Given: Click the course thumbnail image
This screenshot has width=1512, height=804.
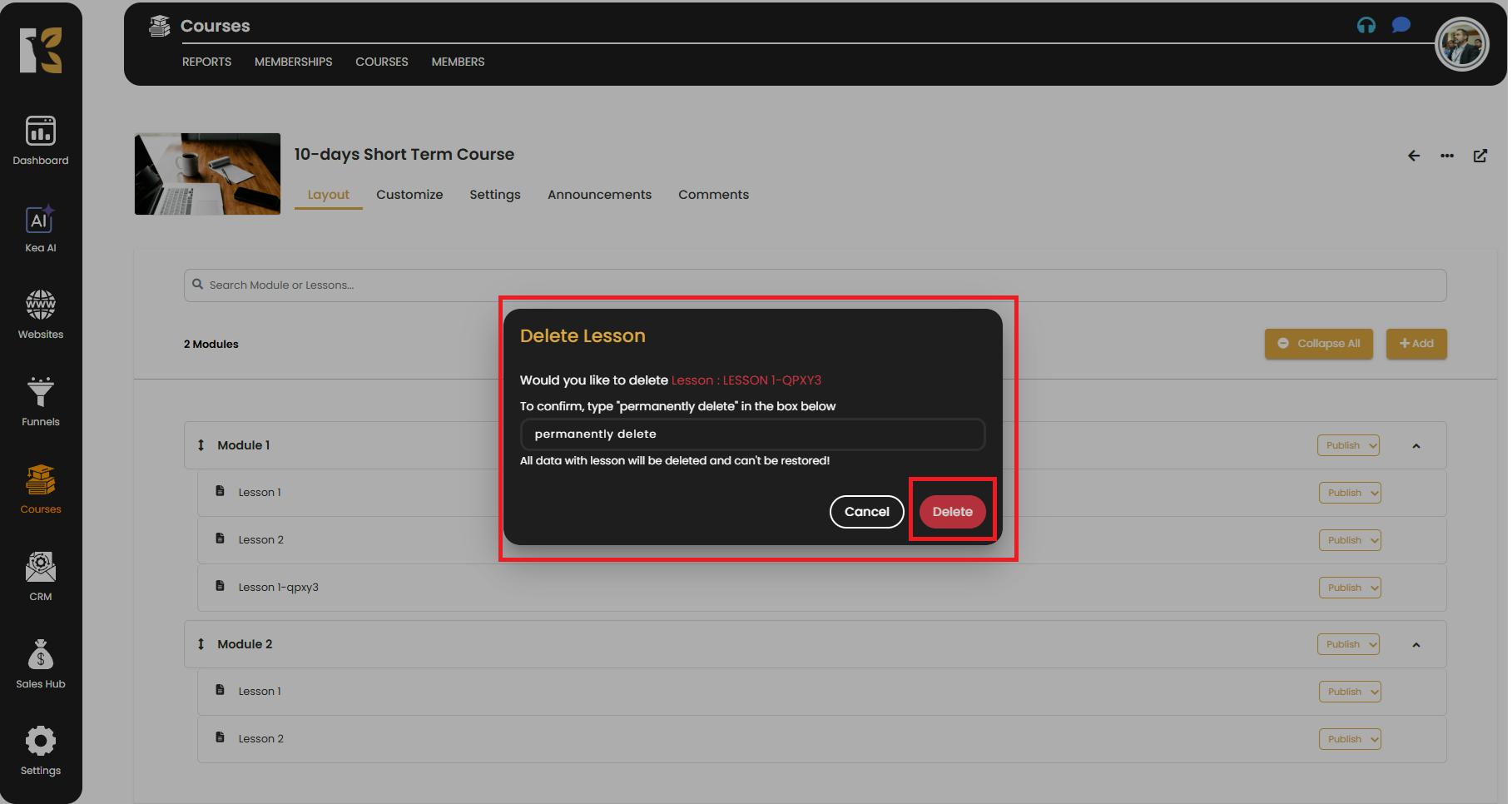Looking at the screenshot, I should (207, 174).
